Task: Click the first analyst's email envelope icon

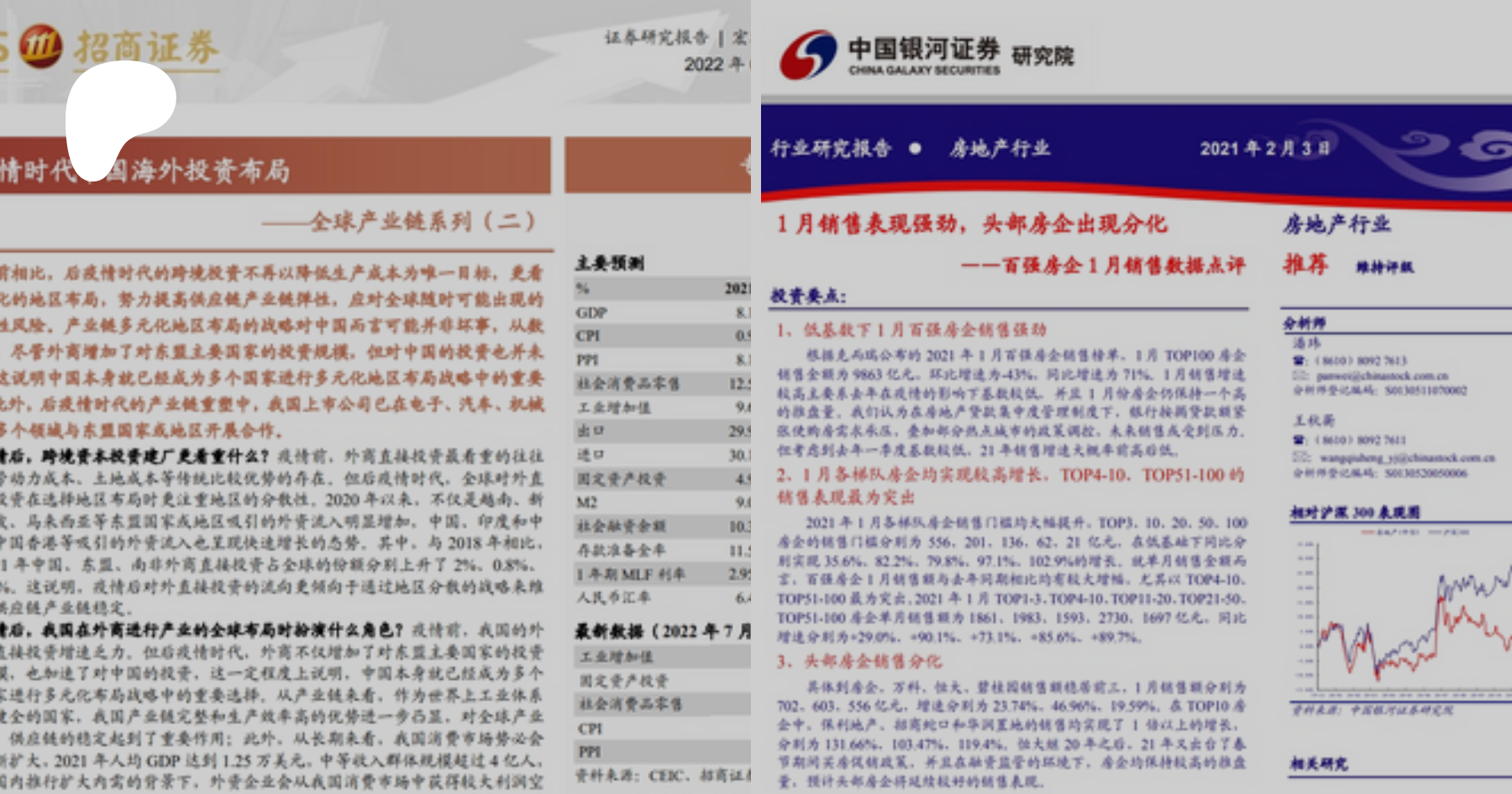Action: coord(1299,376)
